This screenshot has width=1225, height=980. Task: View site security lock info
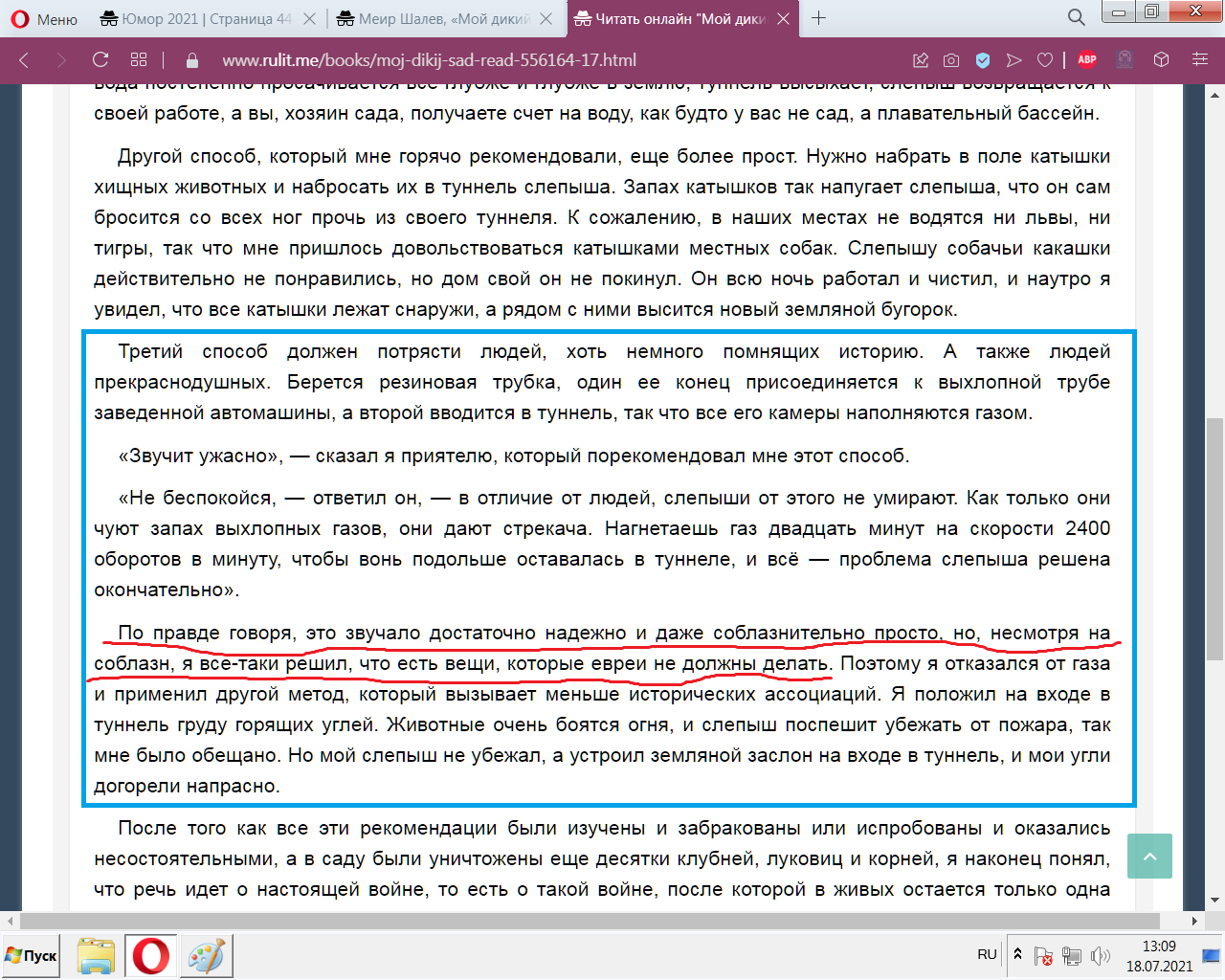click(192, 59)
